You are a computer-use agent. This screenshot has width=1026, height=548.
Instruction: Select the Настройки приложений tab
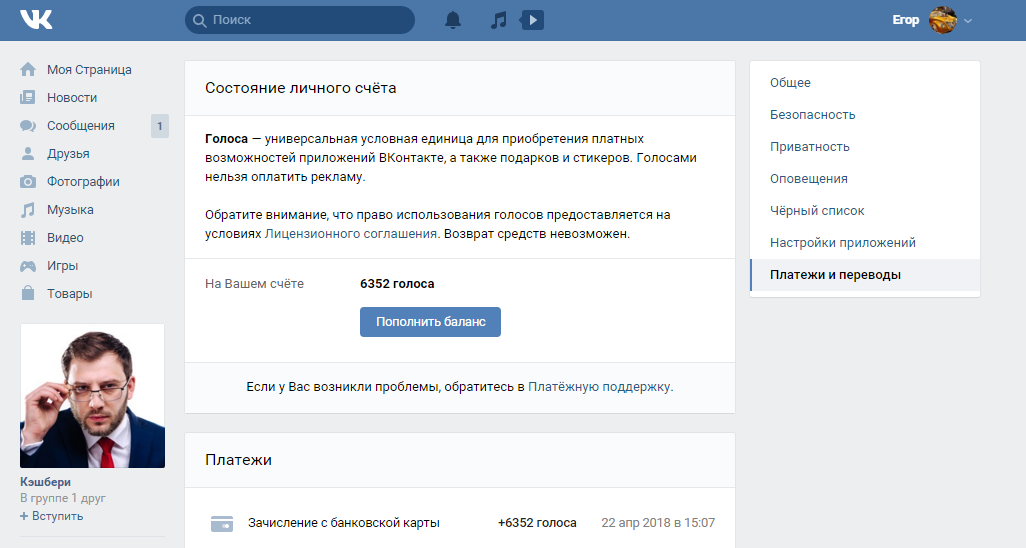[865, 243]
